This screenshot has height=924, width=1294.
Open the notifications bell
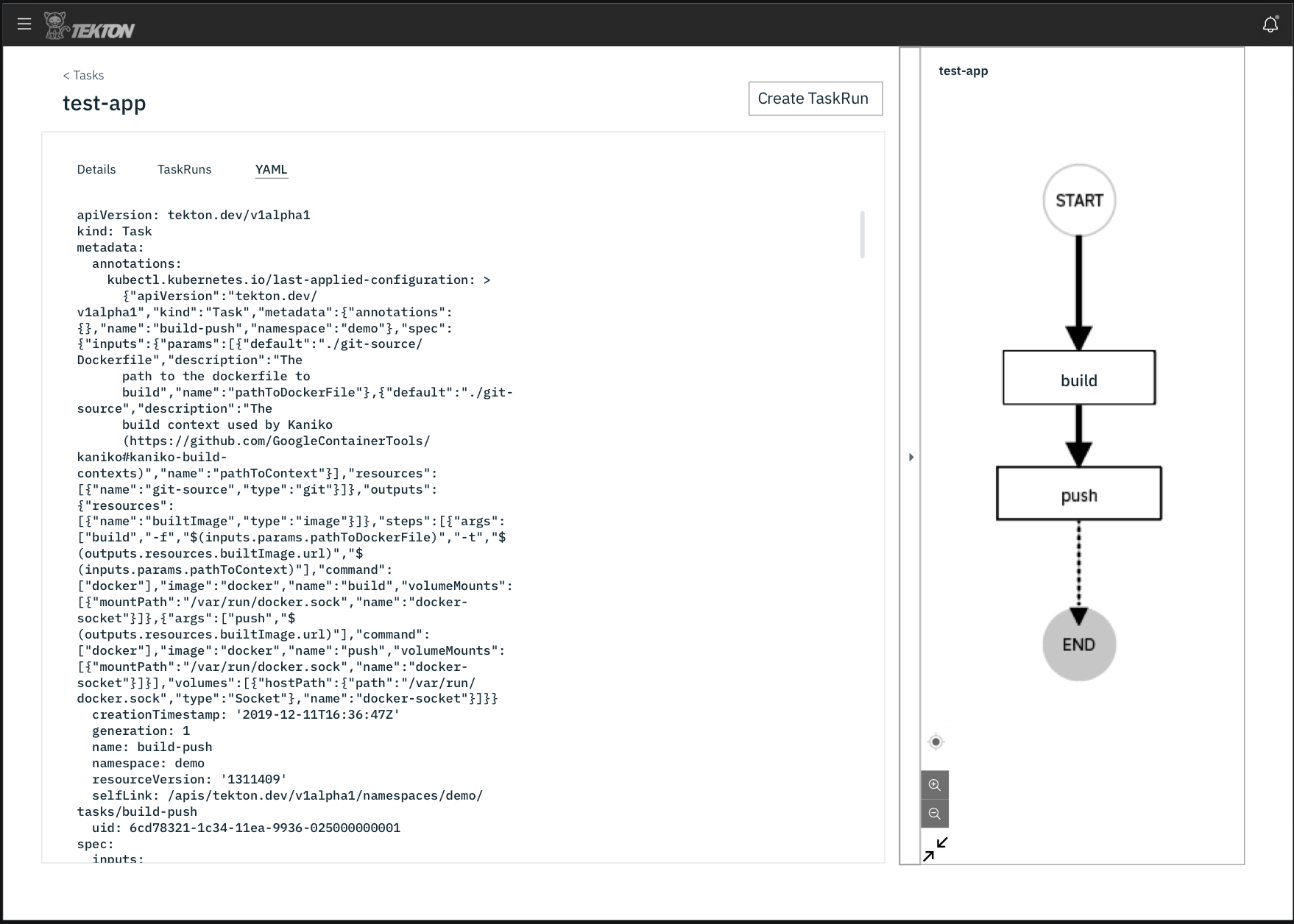click(x=1270, y=24)
